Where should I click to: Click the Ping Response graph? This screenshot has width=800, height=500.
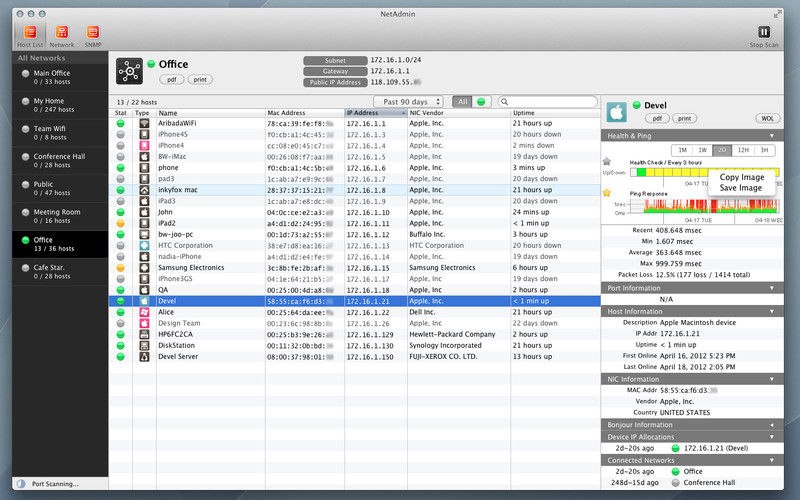click(706, 206)
